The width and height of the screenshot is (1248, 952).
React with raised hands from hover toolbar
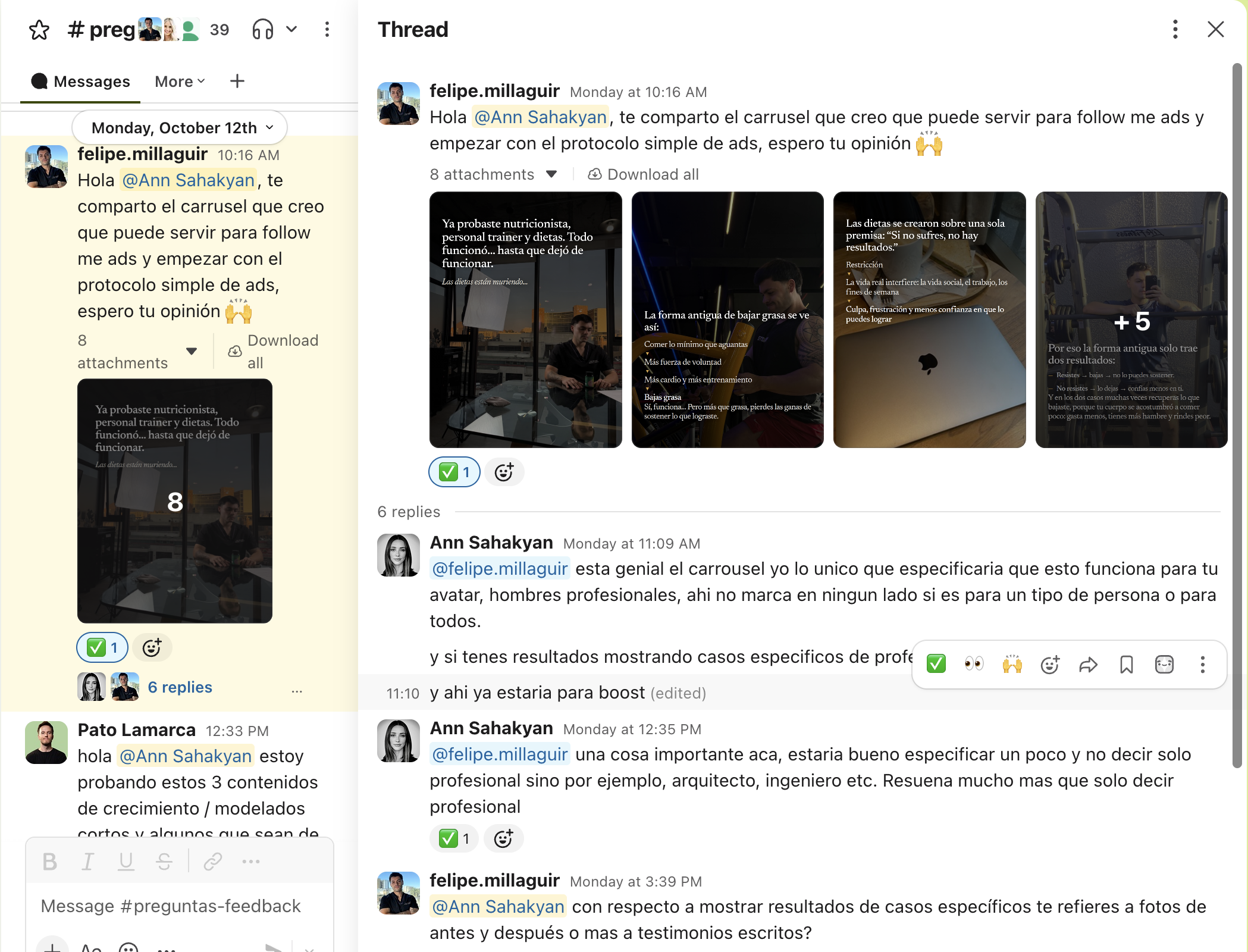[1012, 663]
